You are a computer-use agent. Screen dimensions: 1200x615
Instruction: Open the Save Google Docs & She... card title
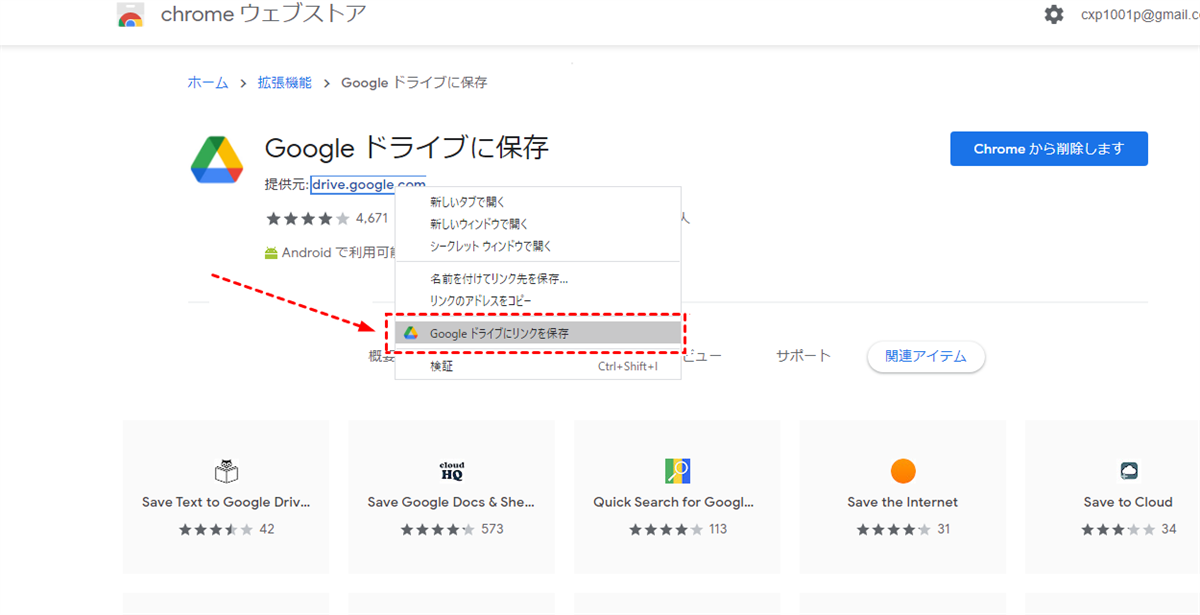tap(452, 503)
